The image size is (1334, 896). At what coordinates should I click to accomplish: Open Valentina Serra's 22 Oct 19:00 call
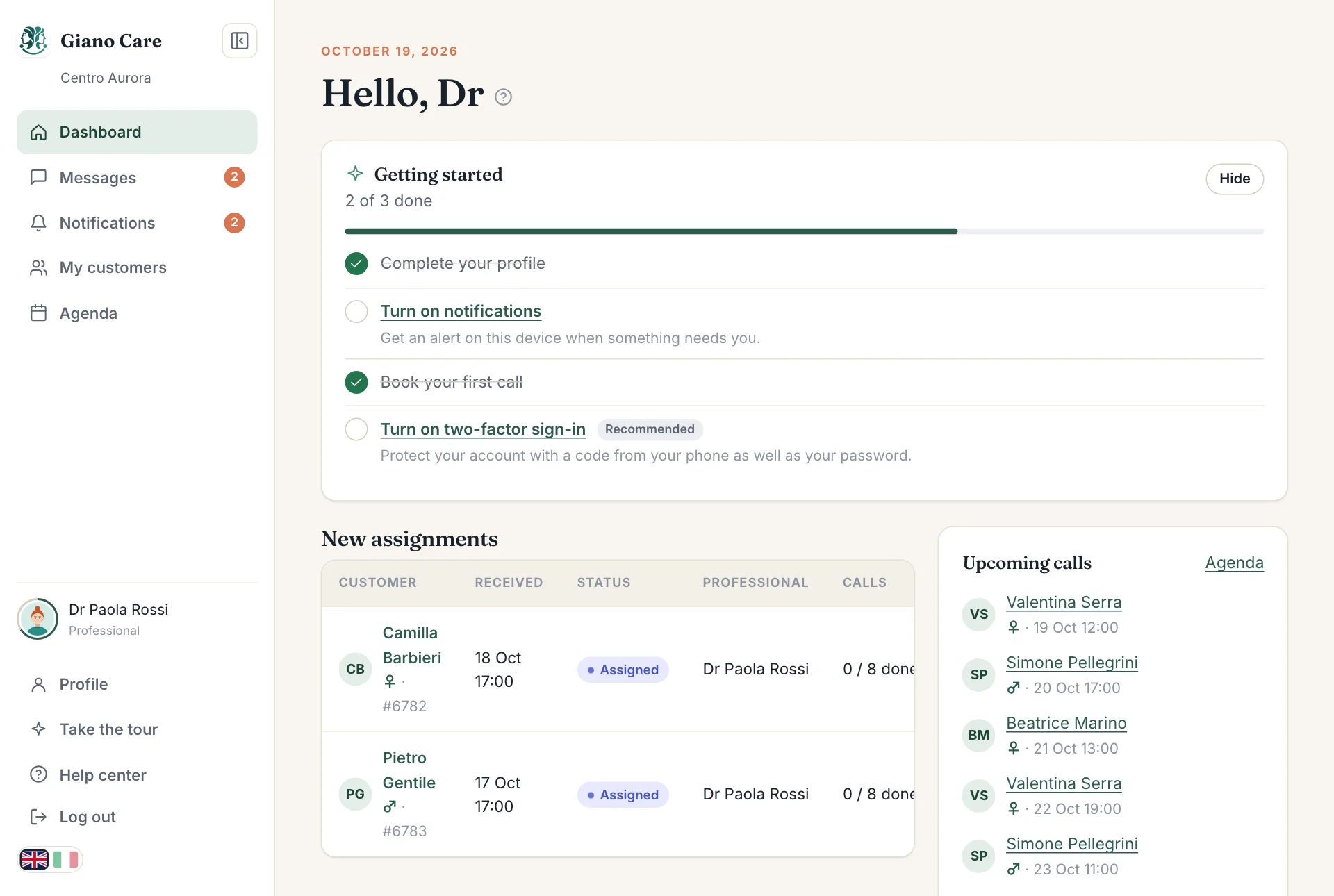[1064, 783]
